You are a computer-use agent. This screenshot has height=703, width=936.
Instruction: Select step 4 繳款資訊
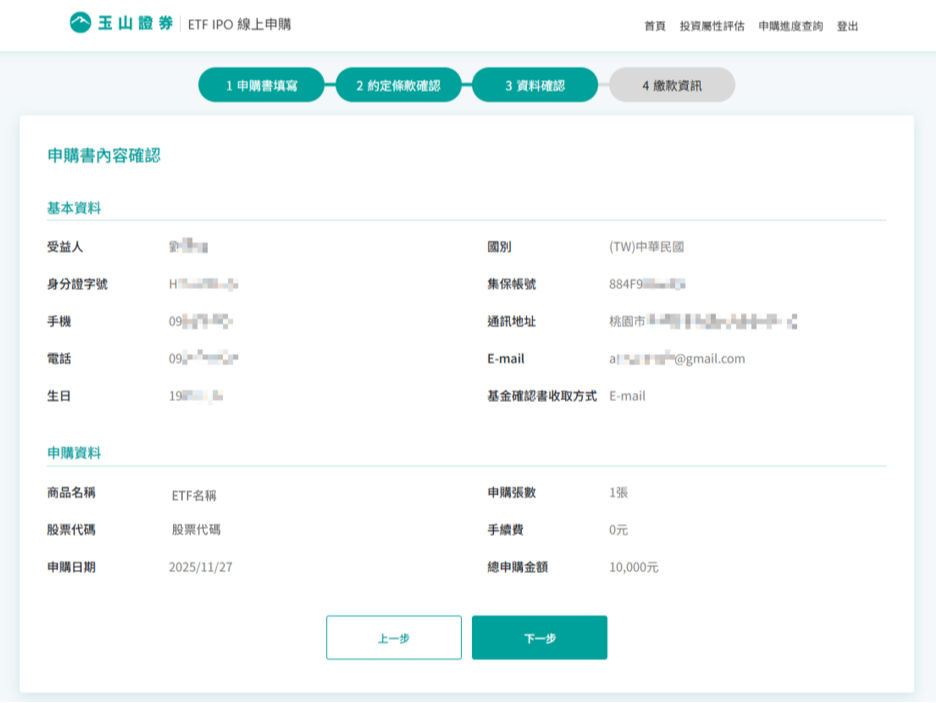point(672,86)
